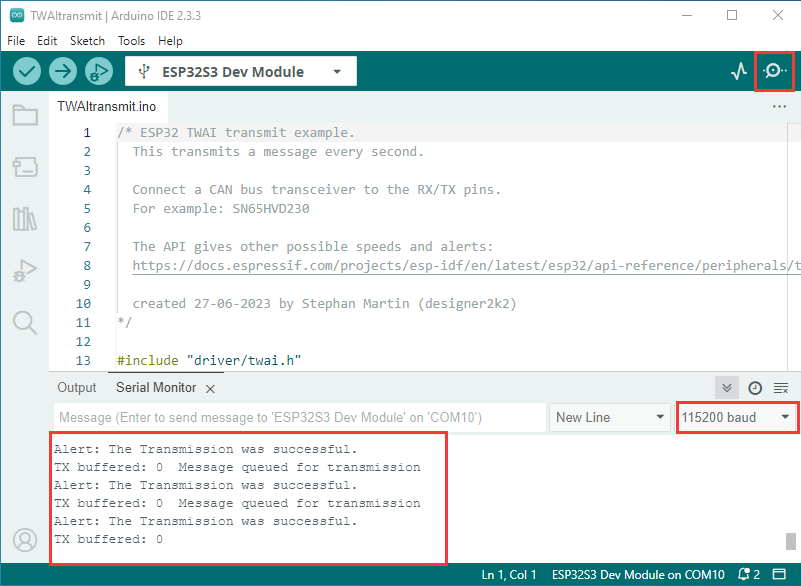
Task: Close the Serial Monitor tab
Action: pos(210,389)
